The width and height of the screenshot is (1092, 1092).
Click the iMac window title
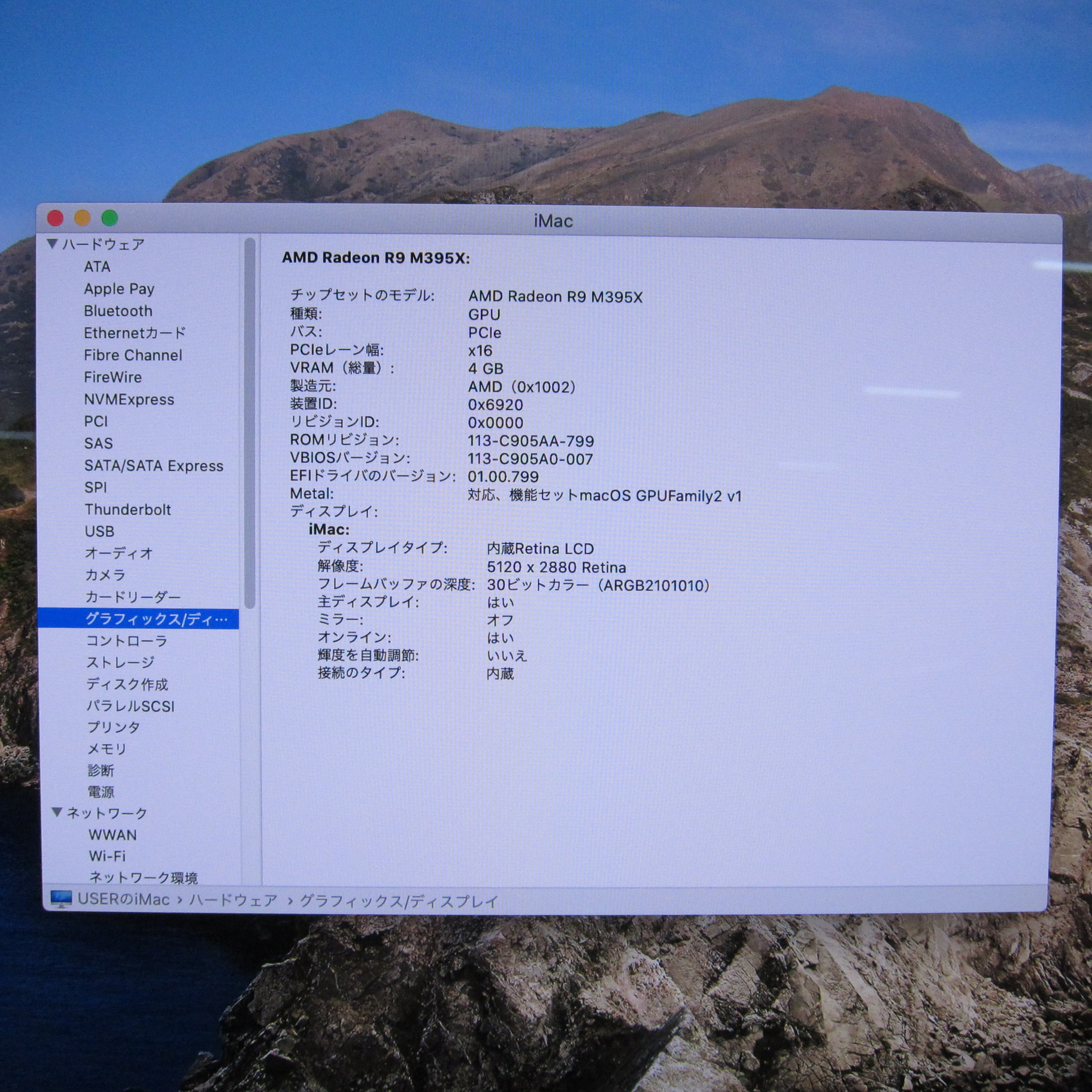click(553, 221)
